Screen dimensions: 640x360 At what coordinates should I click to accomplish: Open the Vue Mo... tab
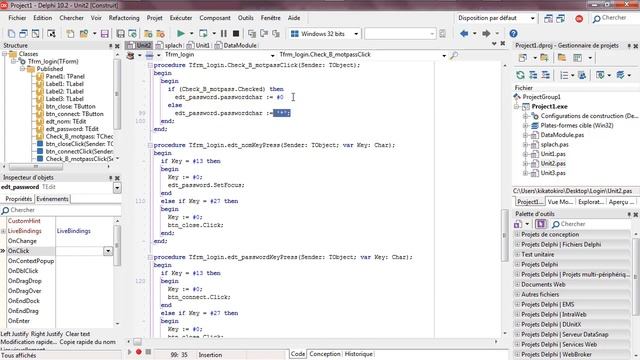pyautogui.click(x=560, y=202)
